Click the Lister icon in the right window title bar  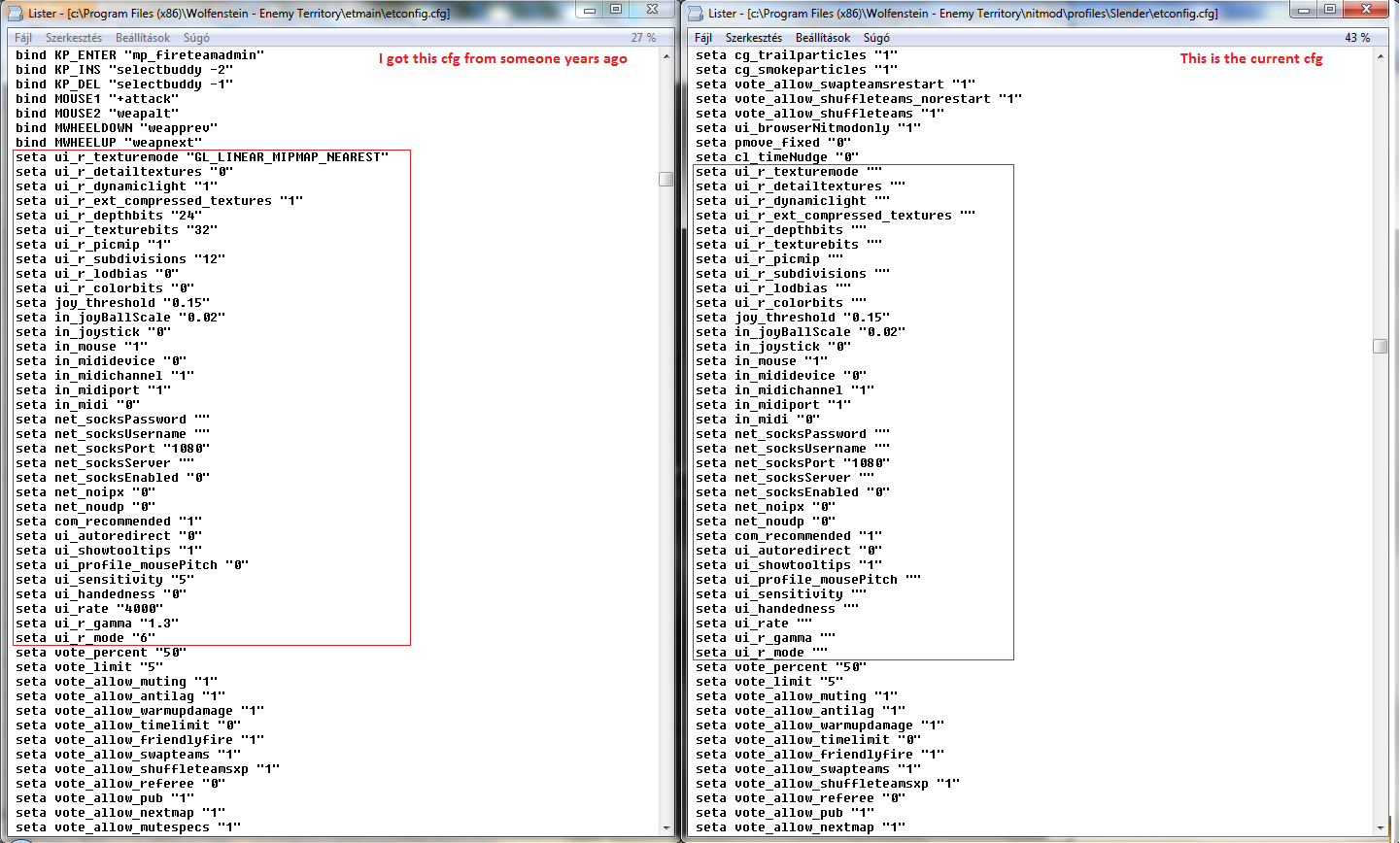[x=696, y=14]
